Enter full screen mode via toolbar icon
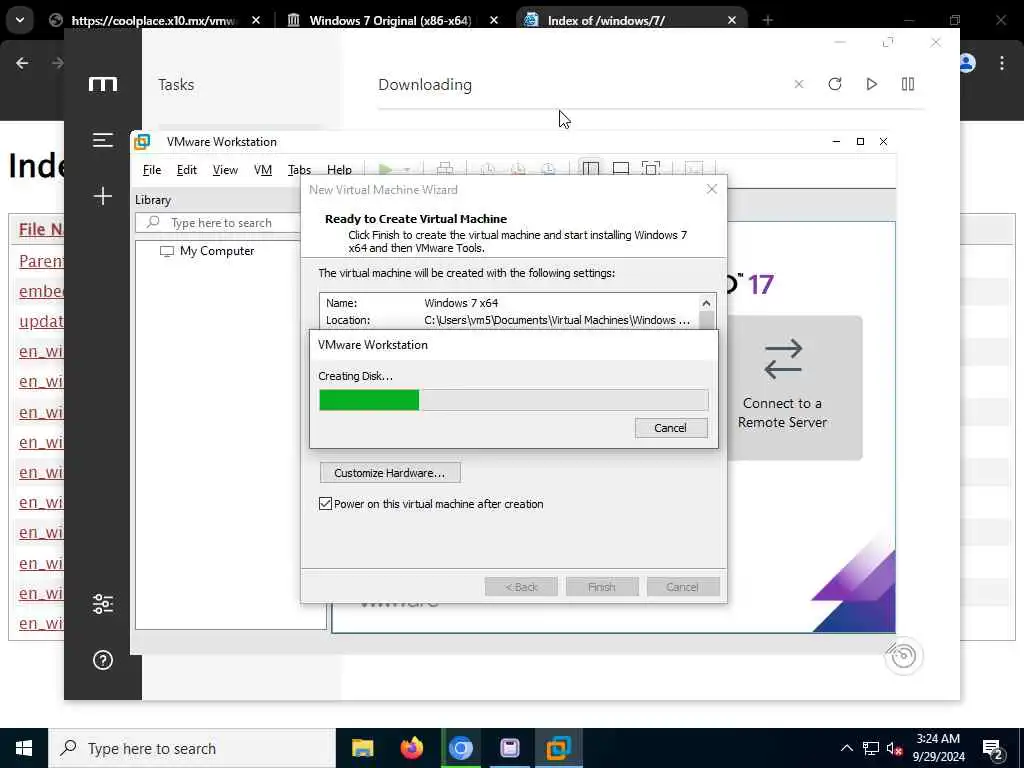The height and width of the screenshot is (768, 1024). (651, 169)
